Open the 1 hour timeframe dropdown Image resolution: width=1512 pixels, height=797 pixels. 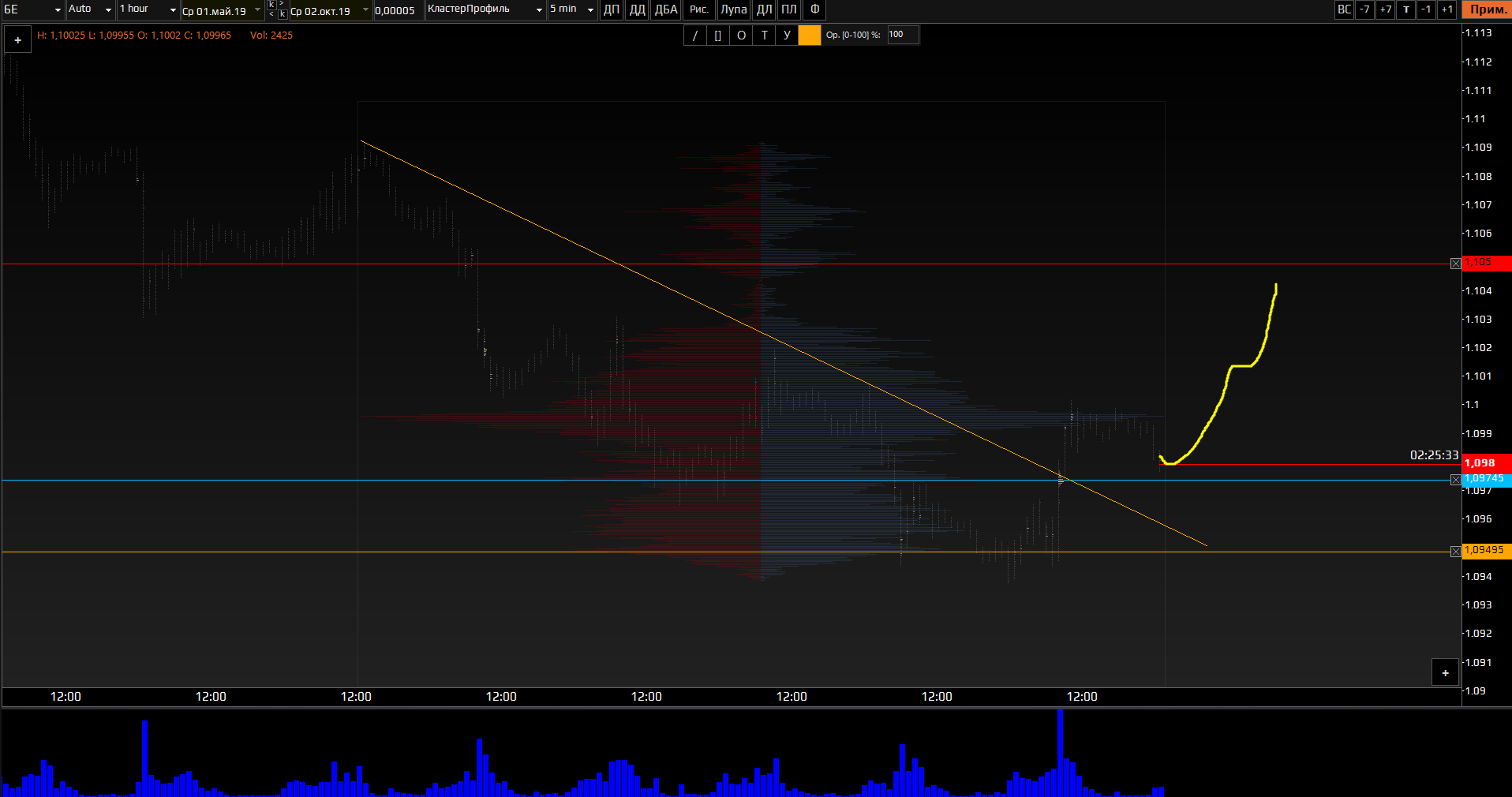coord(148,9)
